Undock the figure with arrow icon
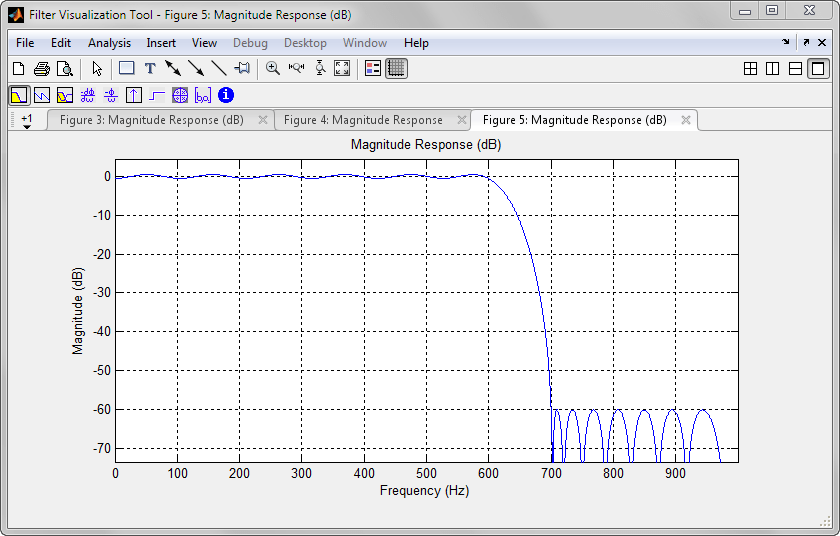Viewport: 840px width, 536px height. 806,42
